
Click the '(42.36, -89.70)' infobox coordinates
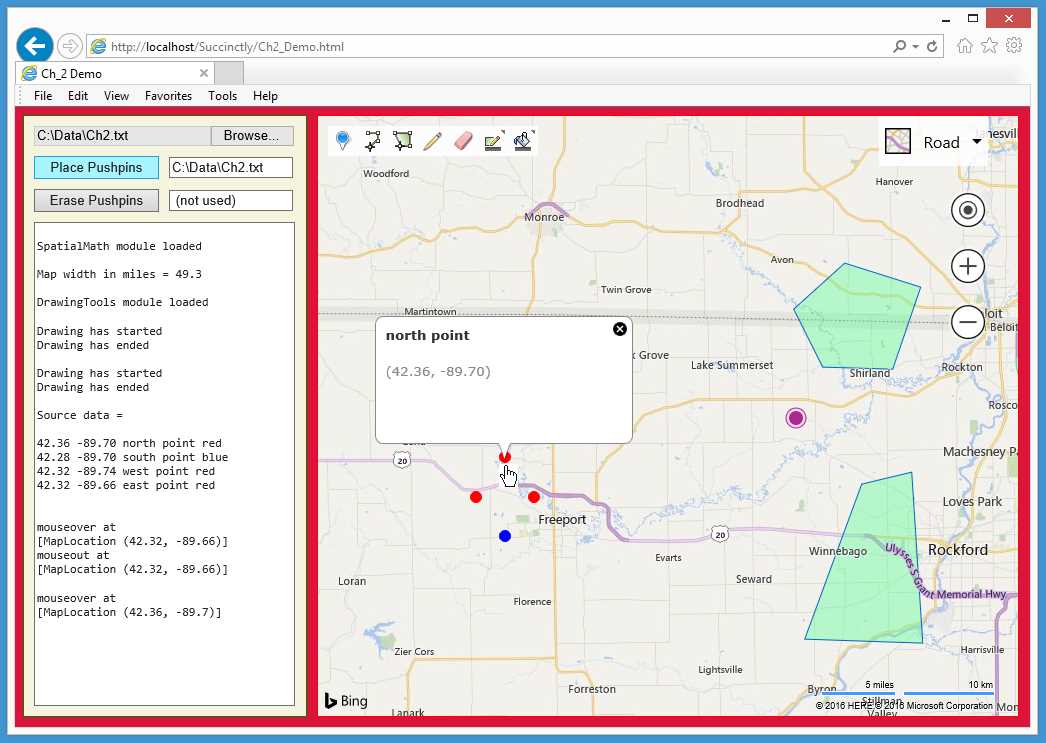438,372
